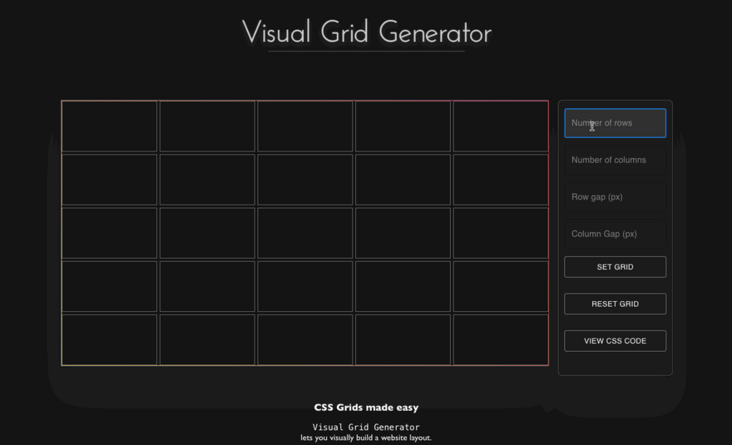Click the bottom-right grid cell
Viewport: 732px width, 445px height.
500,339
